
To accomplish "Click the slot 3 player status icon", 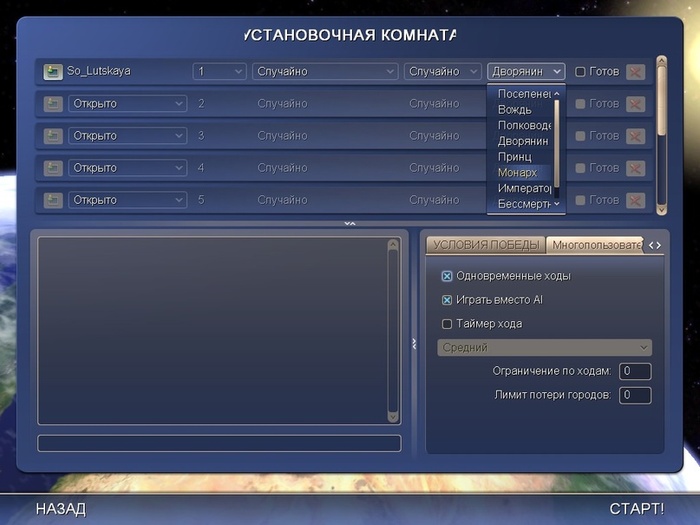I will point(53,136).
